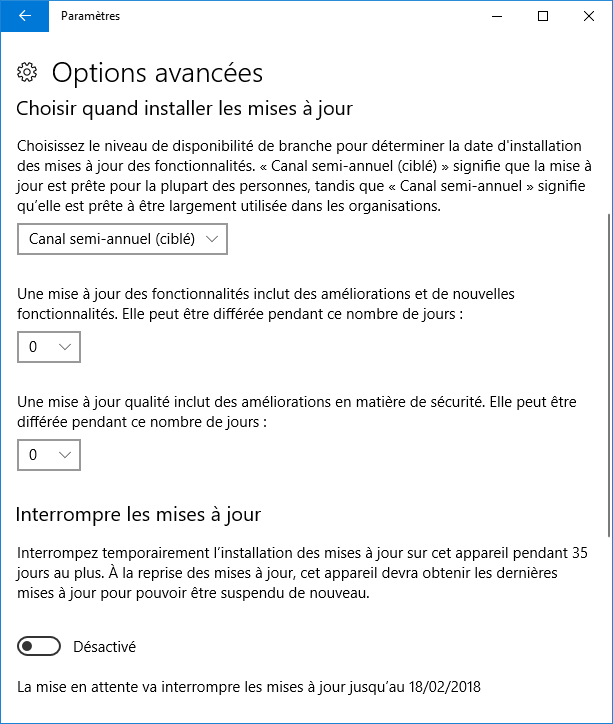Viewport: 613px width, 724px height.
Task: Minimize the Paramètres window
Action: 497,16
